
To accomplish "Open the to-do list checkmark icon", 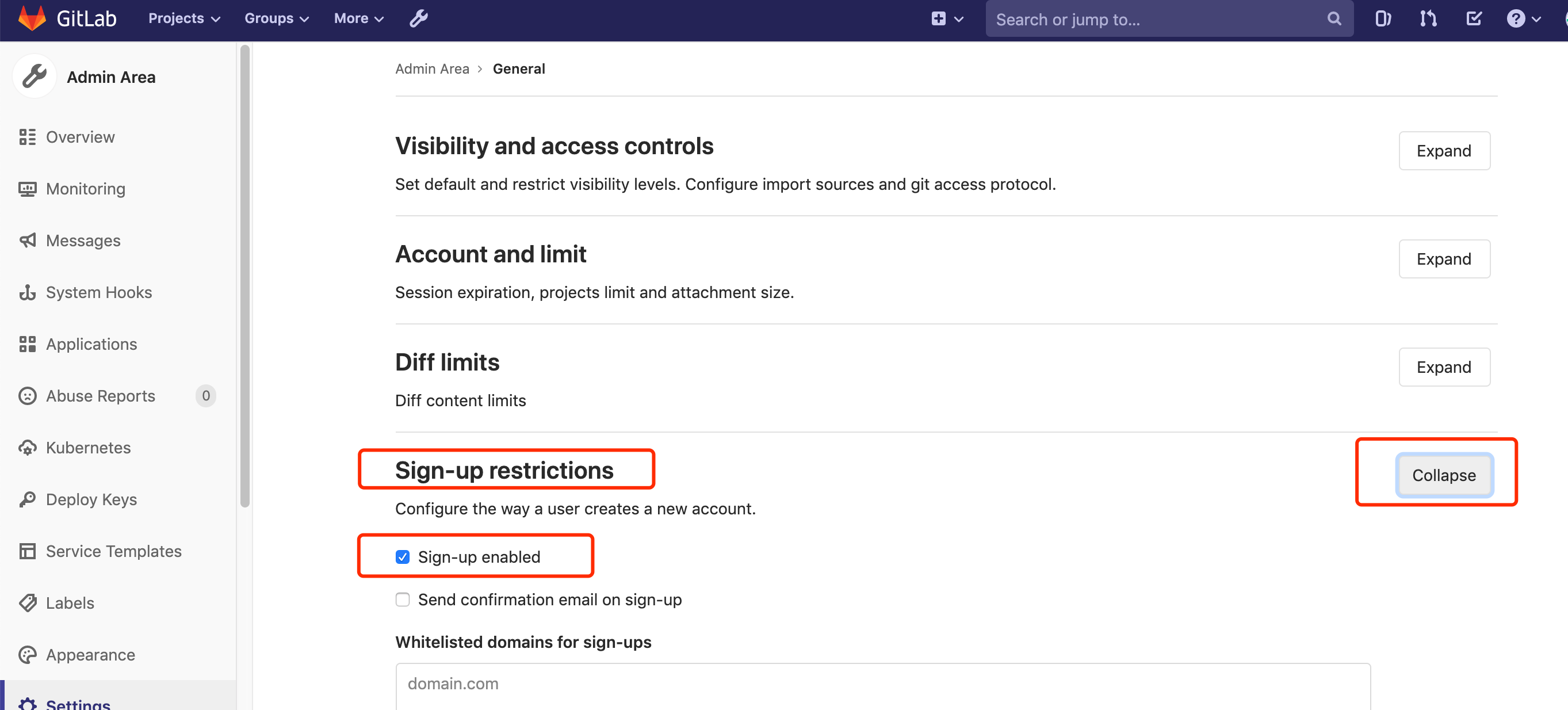I will [x=1474, y=18].
